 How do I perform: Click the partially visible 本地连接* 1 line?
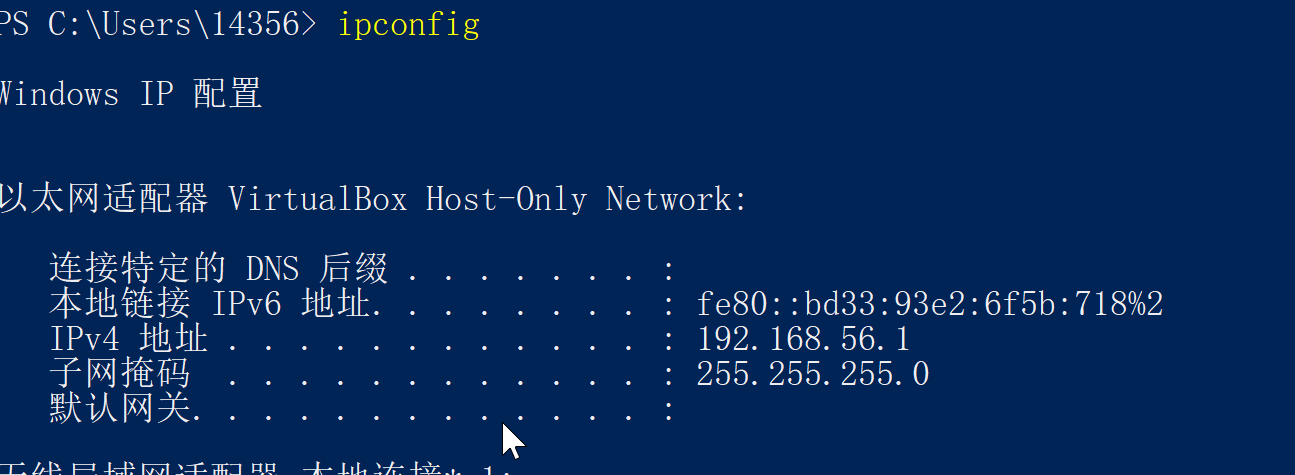coord(255,468)
